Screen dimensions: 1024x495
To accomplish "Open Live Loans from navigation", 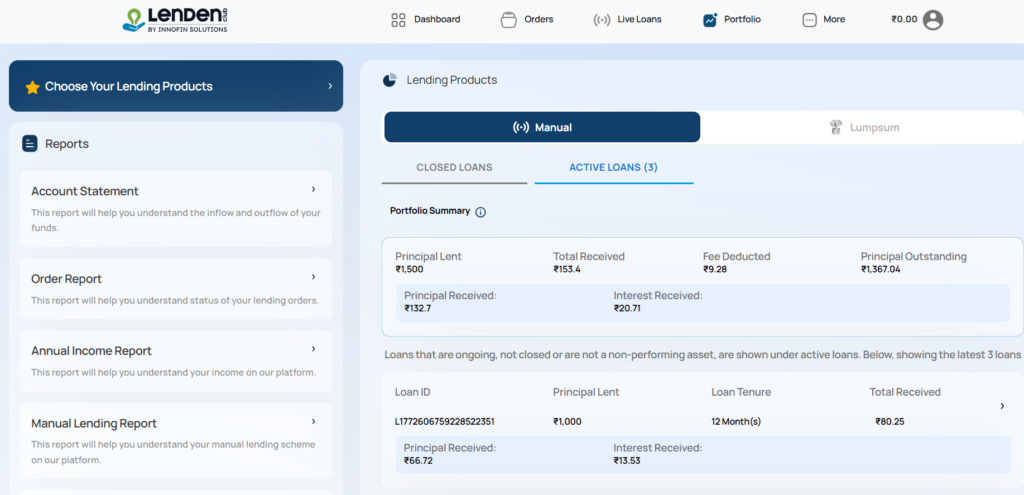I will (x=627, y=20).
